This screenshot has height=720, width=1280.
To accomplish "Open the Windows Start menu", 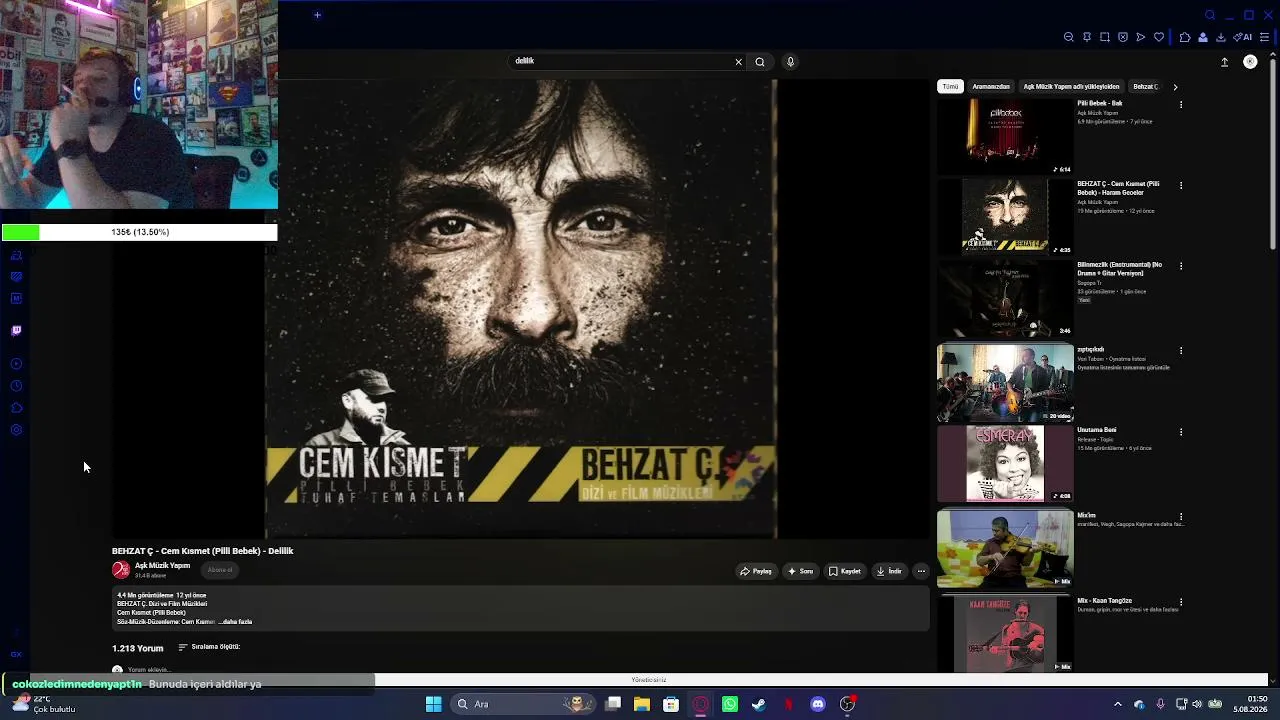I will 433,704.
